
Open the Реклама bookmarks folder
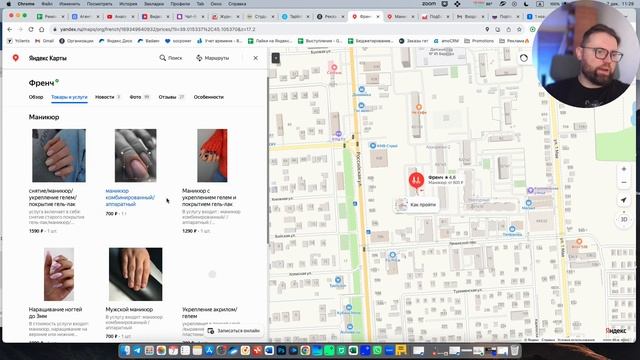(x=514, y=41)
